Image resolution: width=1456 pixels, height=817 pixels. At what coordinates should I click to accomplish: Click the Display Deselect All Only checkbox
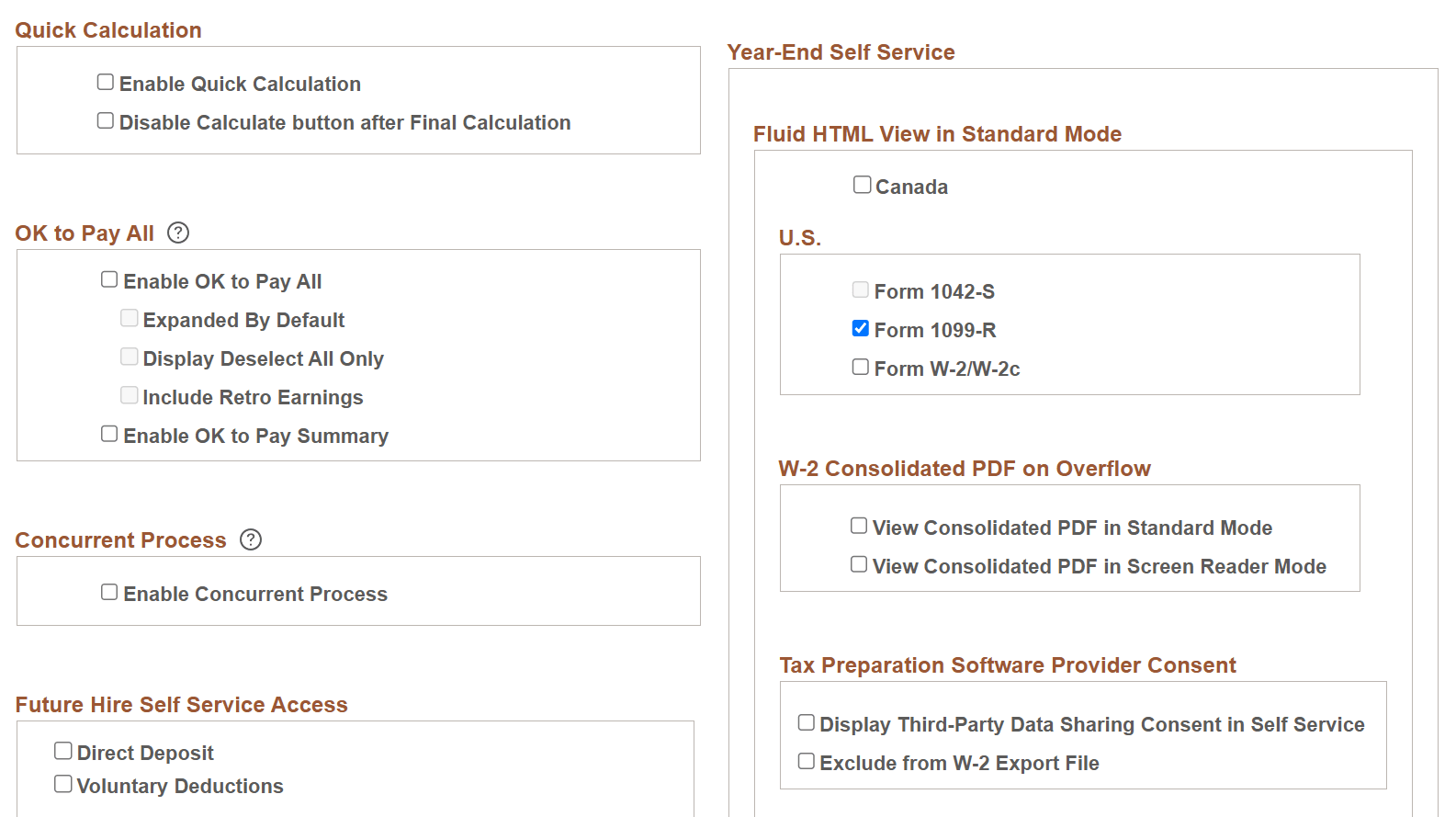coord(130,357)
